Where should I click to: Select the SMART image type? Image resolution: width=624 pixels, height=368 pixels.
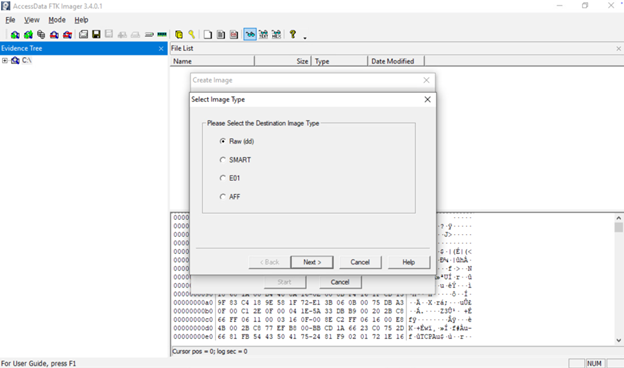click(235, 160)
